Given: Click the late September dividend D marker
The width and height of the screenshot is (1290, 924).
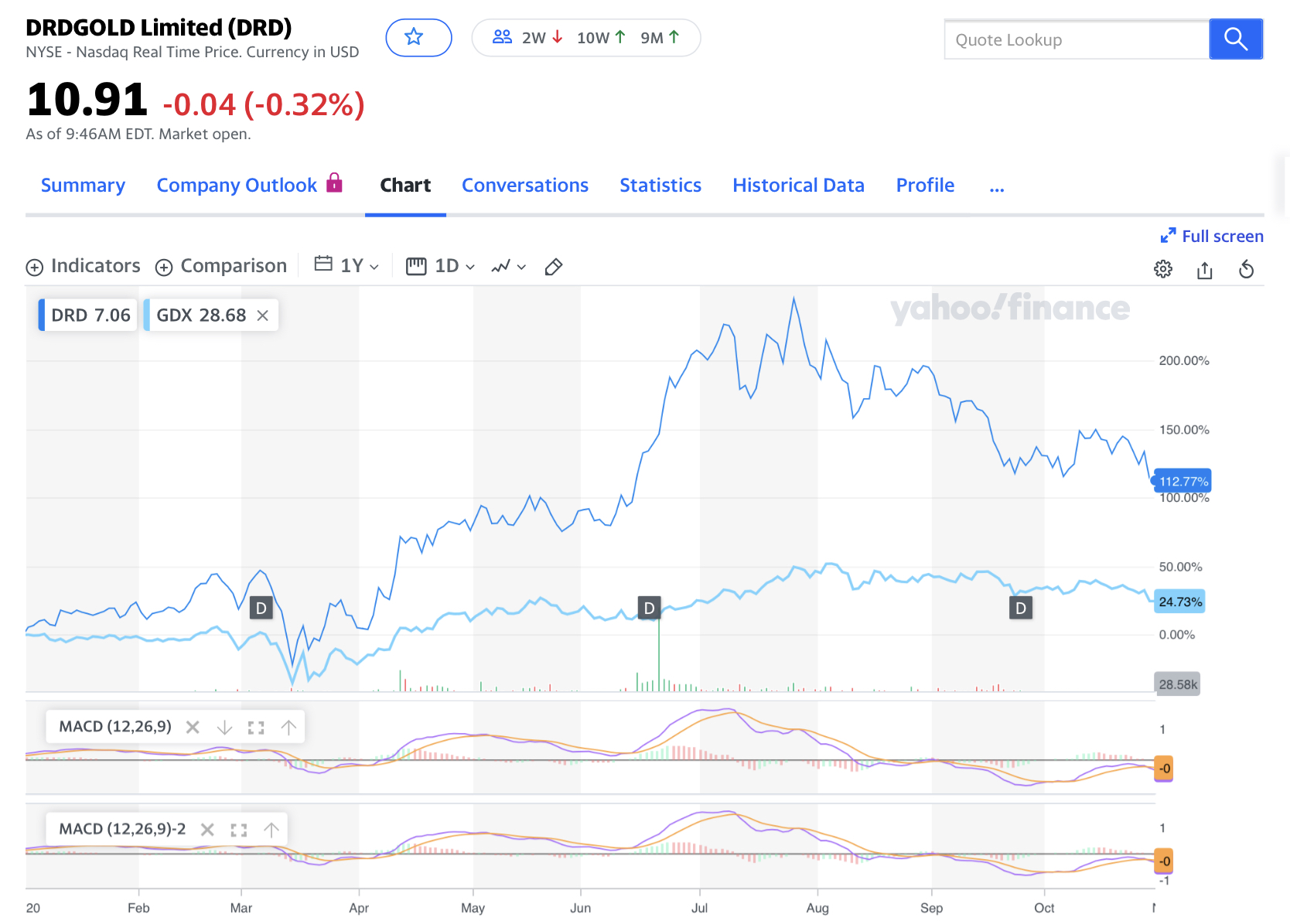Looking at the screenshot, I should coord(1021,608).
